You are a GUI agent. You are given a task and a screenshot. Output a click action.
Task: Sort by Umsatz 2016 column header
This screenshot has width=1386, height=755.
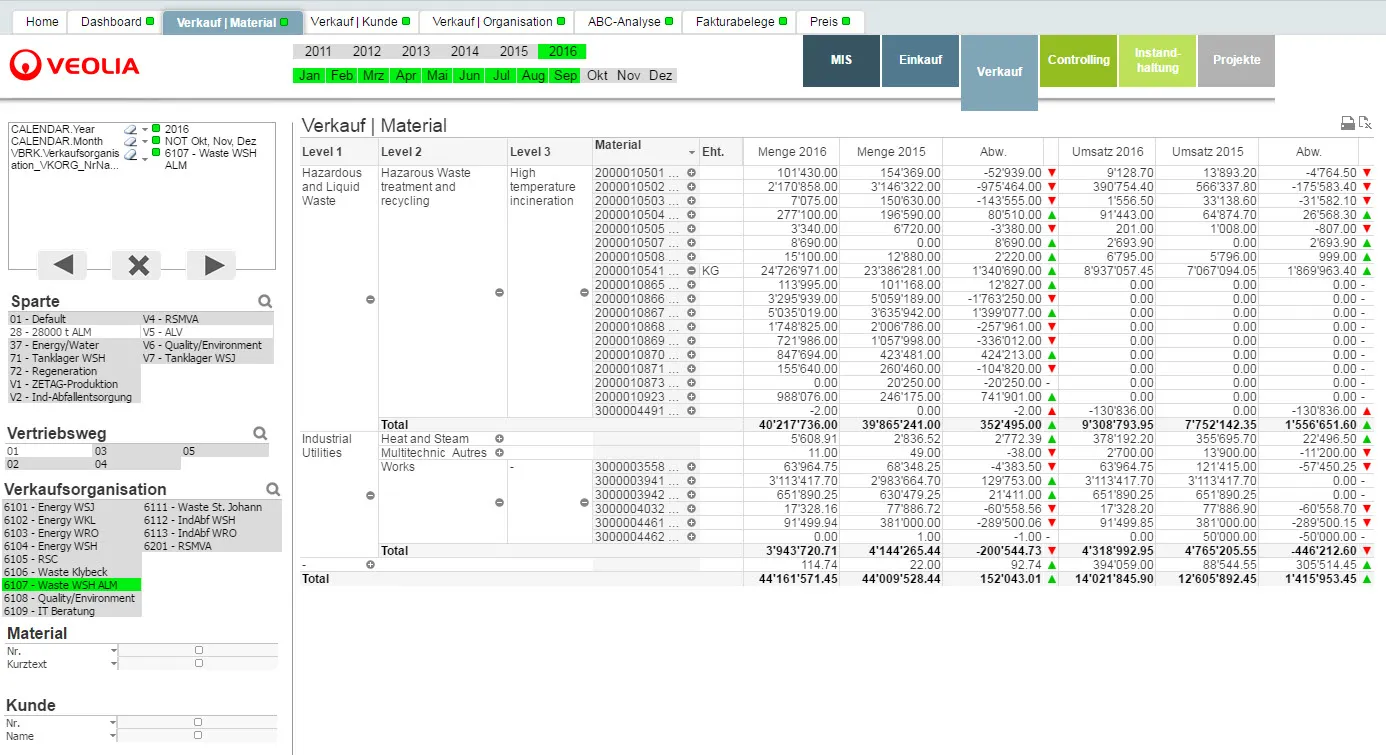pyautogui.click(x=1107, y=152)
